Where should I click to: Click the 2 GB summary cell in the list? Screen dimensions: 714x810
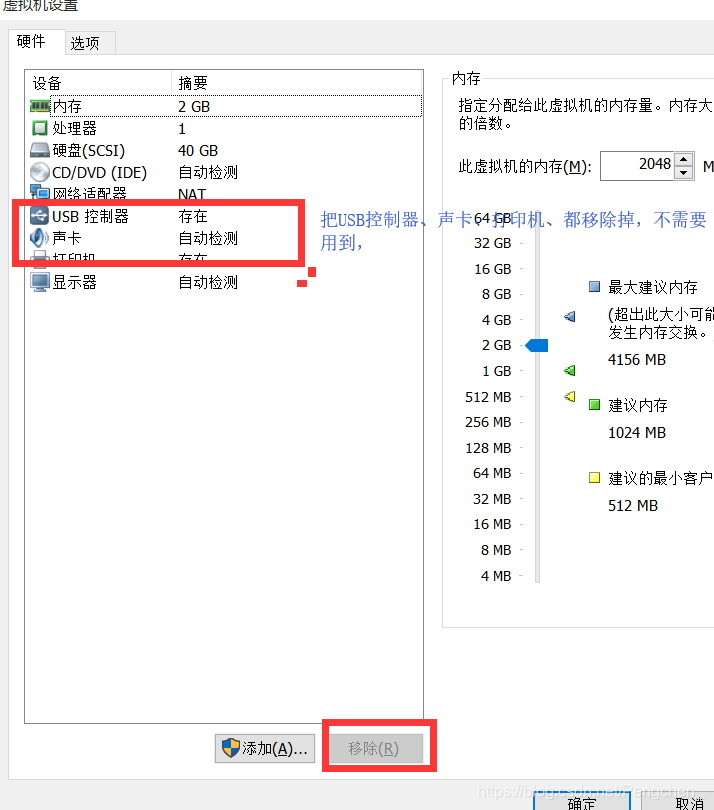[x=194, y=106]
